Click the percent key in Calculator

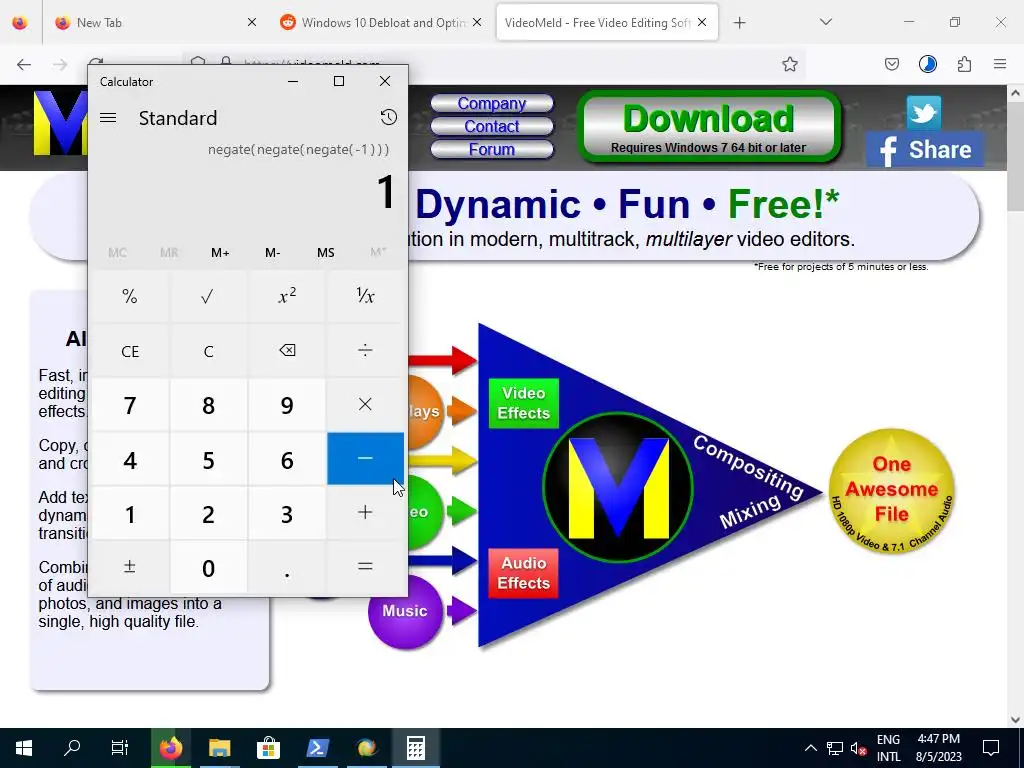click(x=130, y=296)
